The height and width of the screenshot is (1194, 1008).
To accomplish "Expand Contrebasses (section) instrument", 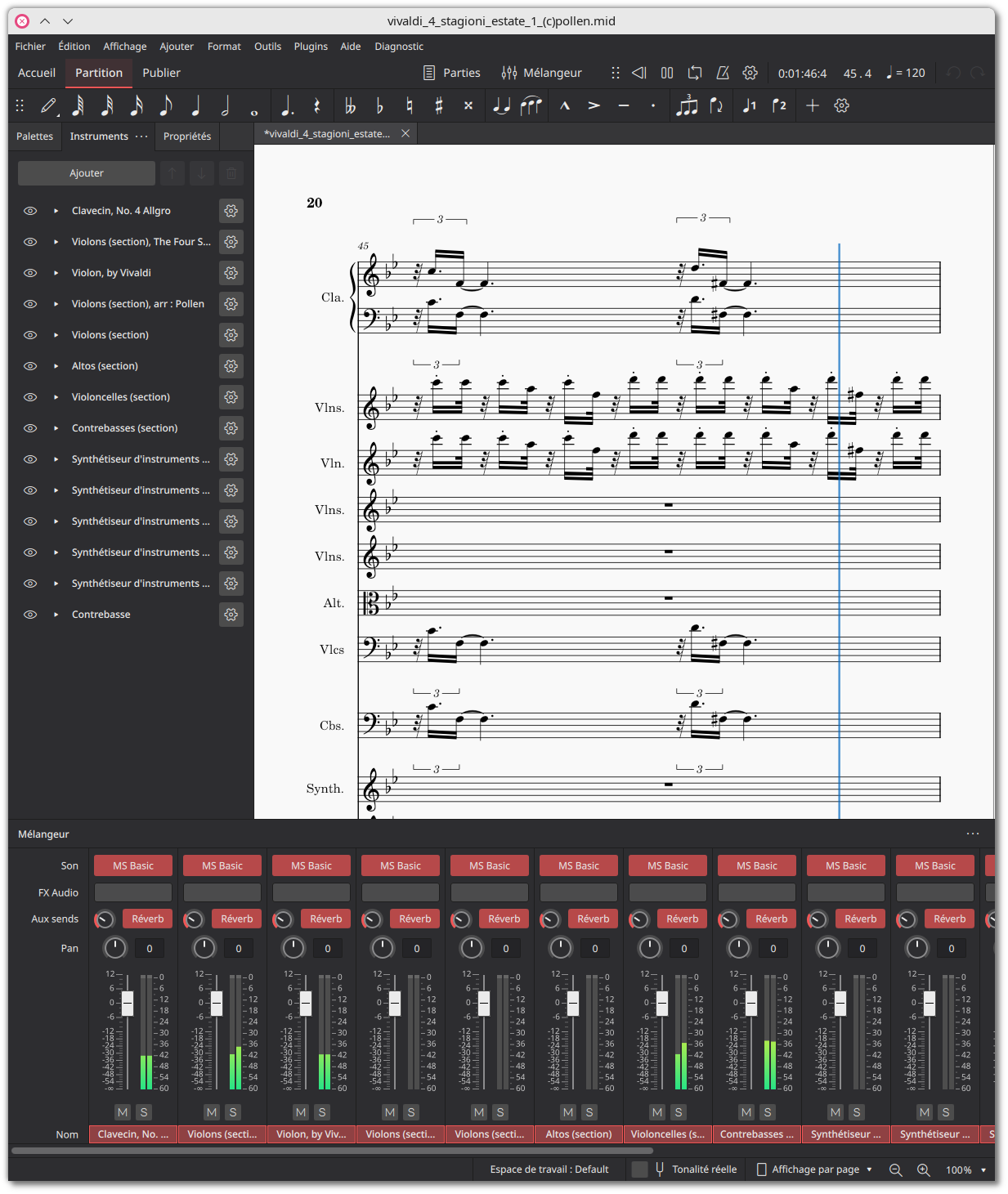I will pyautogui.click(x=56, y=428).
